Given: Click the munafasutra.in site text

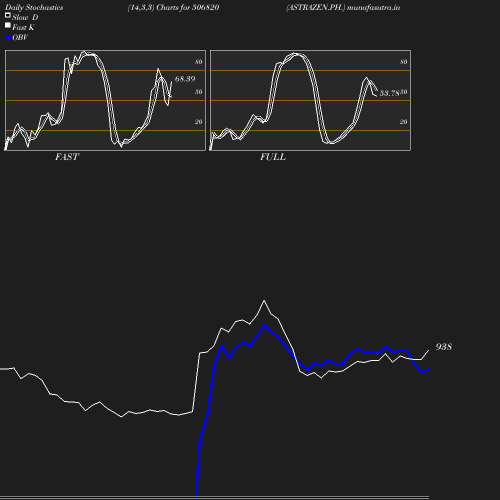Looking at the screenshot, I should (x=373, y=7).
